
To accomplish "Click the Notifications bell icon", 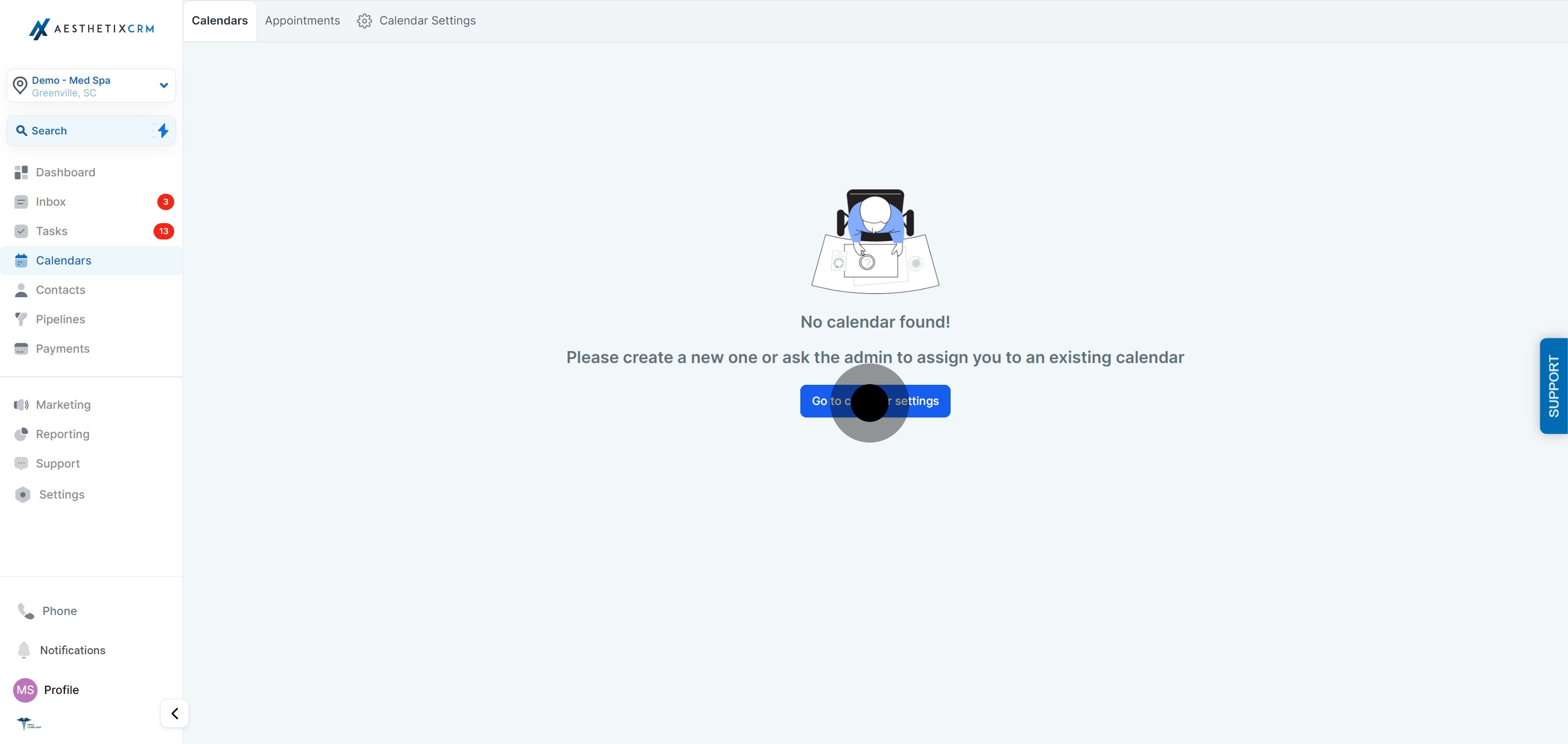I will coord(24,650).
